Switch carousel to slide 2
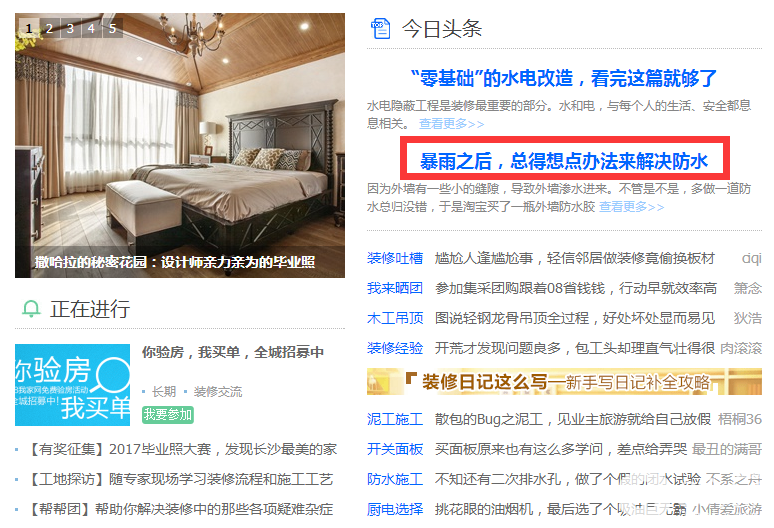Screen dimensions: 774x528 (x=49, y=28)
